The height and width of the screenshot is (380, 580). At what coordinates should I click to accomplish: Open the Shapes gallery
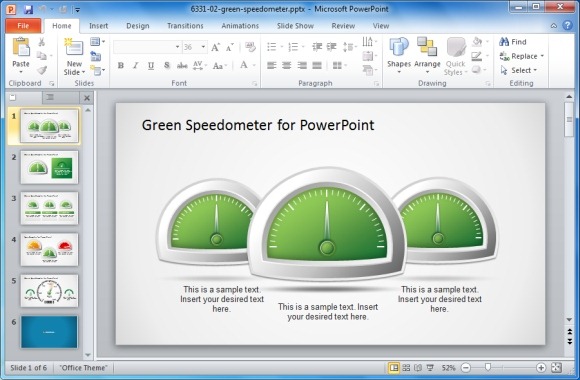[399, 55]
